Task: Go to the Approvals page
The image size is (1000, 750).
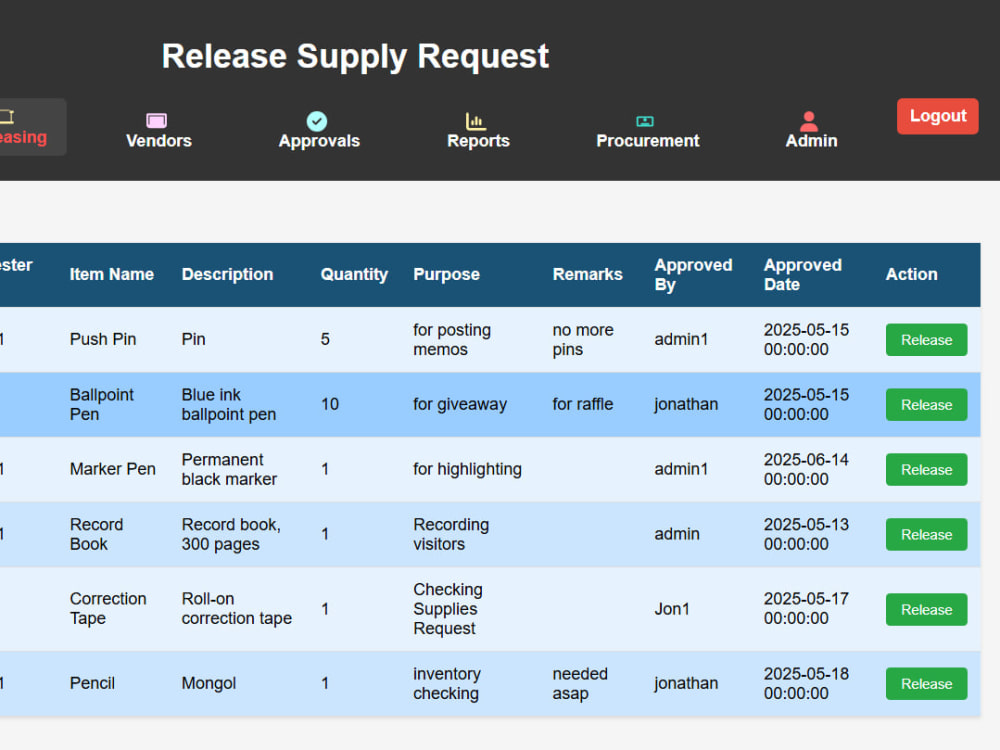Action: 319,141
